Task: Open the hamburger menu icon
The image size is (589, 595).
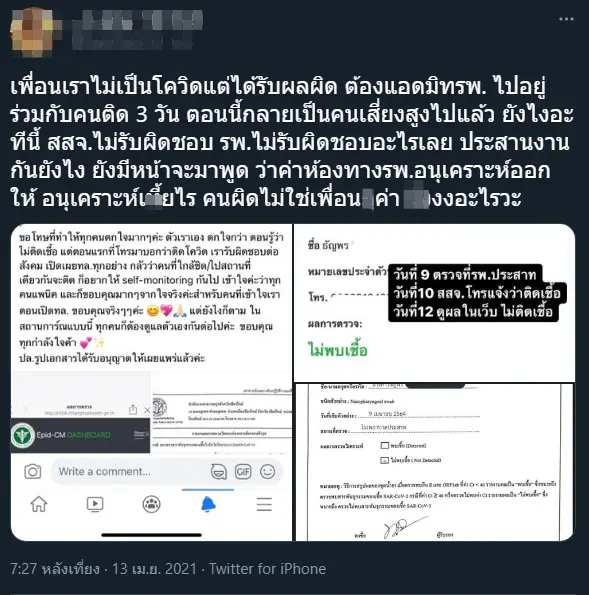Action: tap(264, 504)
